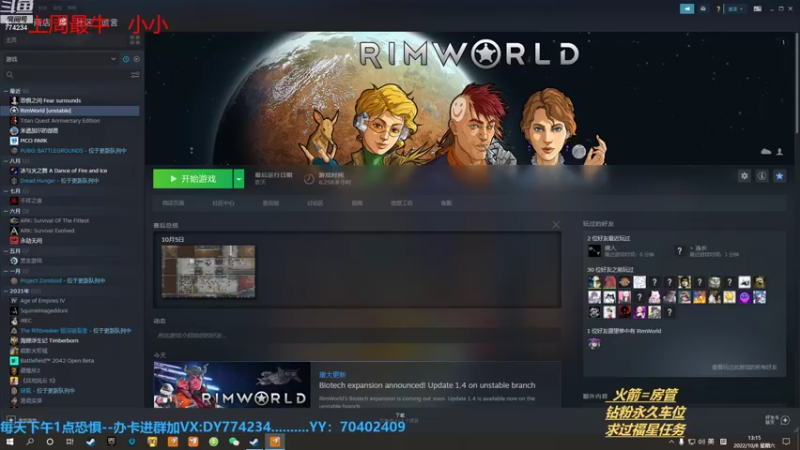800x450 pixels.
Task: Click the library search field
Action: [66, 75]
